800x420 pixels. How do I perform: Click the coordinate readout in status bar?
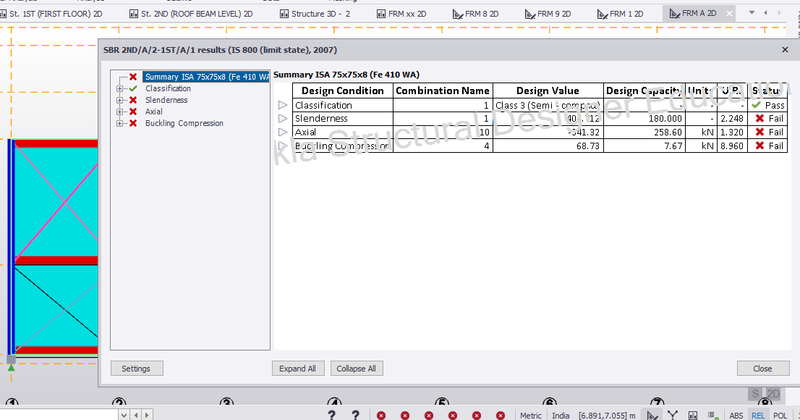coord(607,415)
